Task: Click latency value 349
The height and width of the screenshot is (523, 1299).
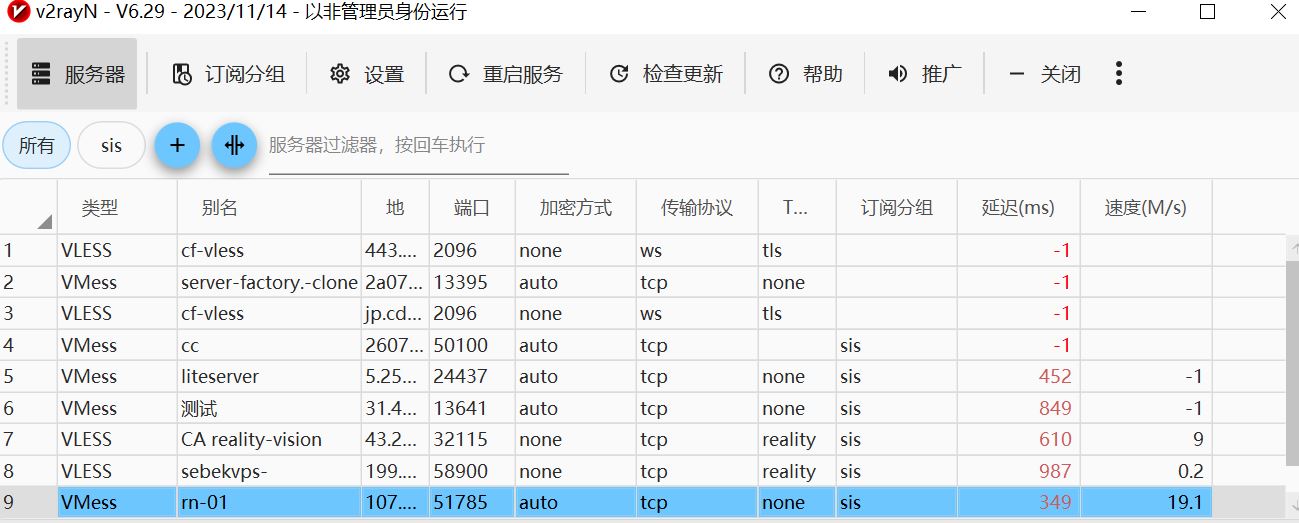Action: pyautogui.click(x=1055, y=503)
